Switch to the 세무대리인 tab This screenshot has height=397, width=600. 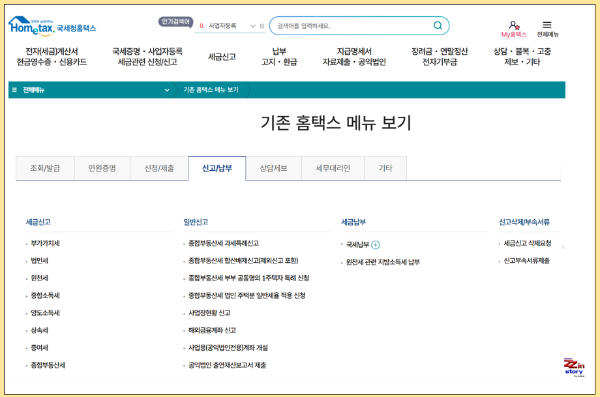point(333,168)
